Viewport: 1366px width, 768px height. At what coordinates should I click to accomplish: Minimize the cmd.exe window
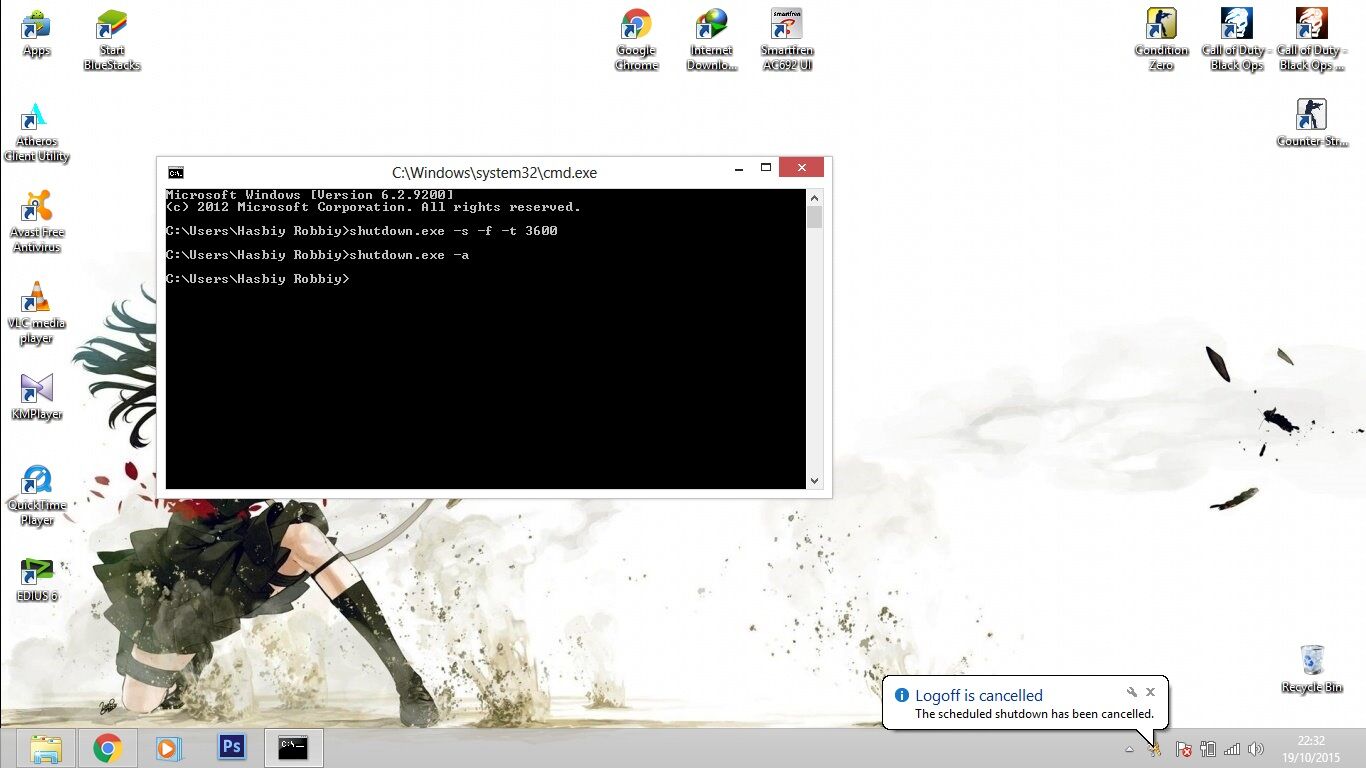point(738,168)
